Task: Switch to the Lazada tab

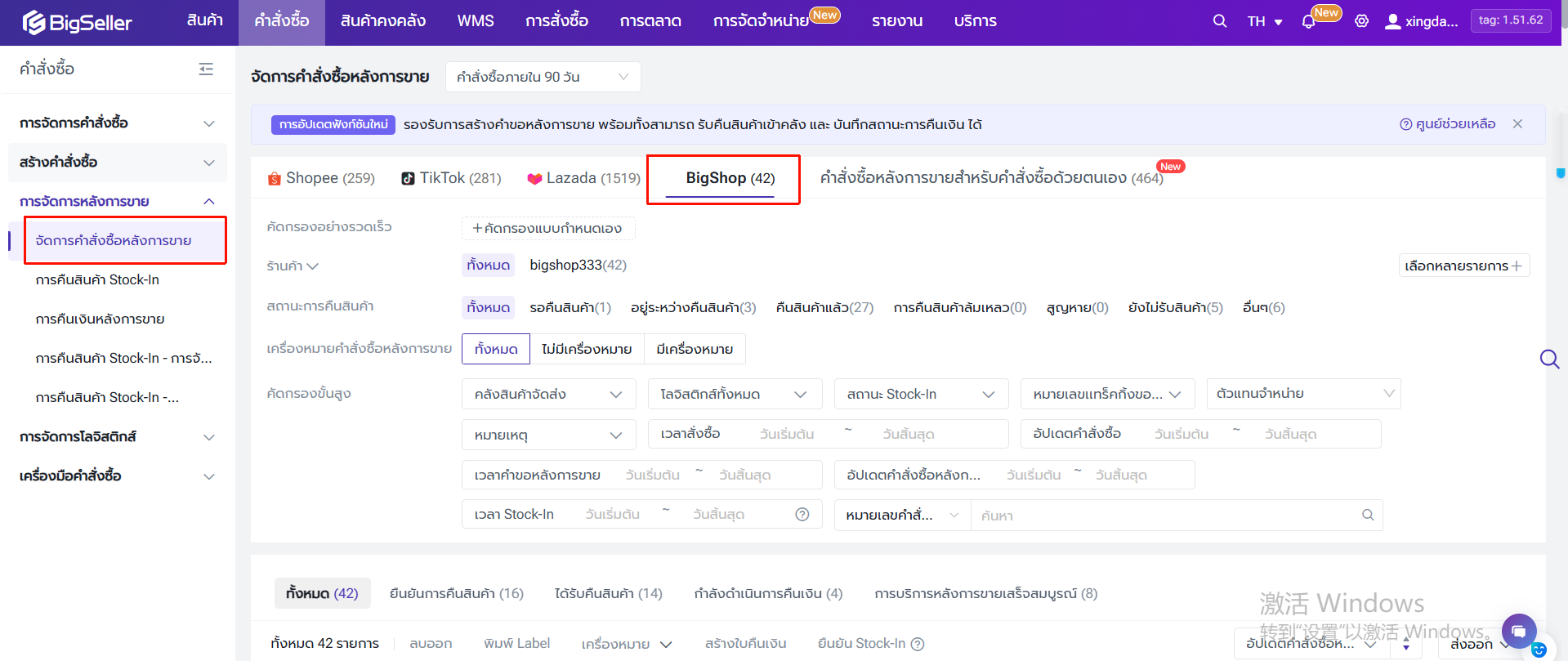Action: click(583, 178)
